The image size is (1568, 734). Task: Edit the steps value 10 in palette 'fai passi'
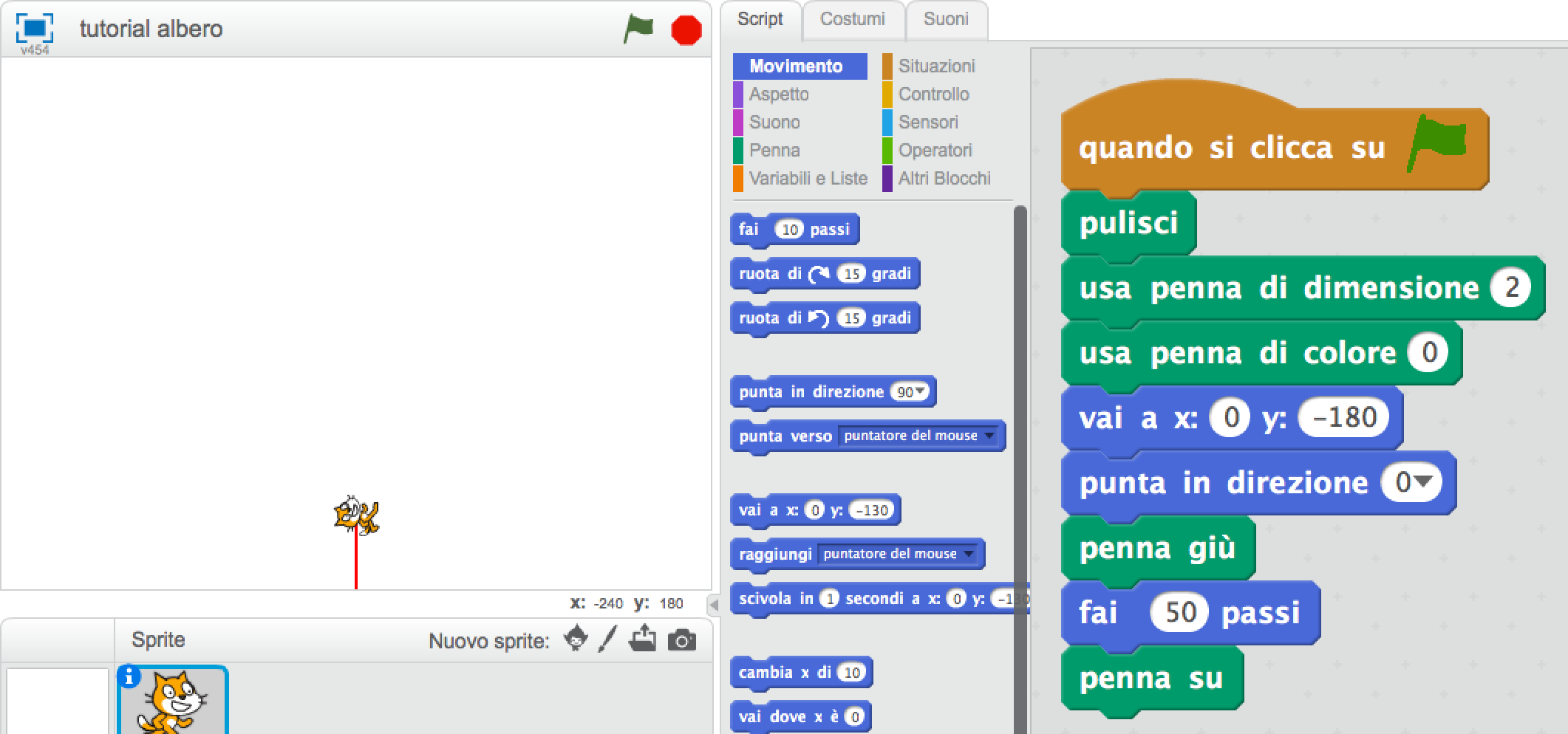pyautogui.click(x=789, y=230)
